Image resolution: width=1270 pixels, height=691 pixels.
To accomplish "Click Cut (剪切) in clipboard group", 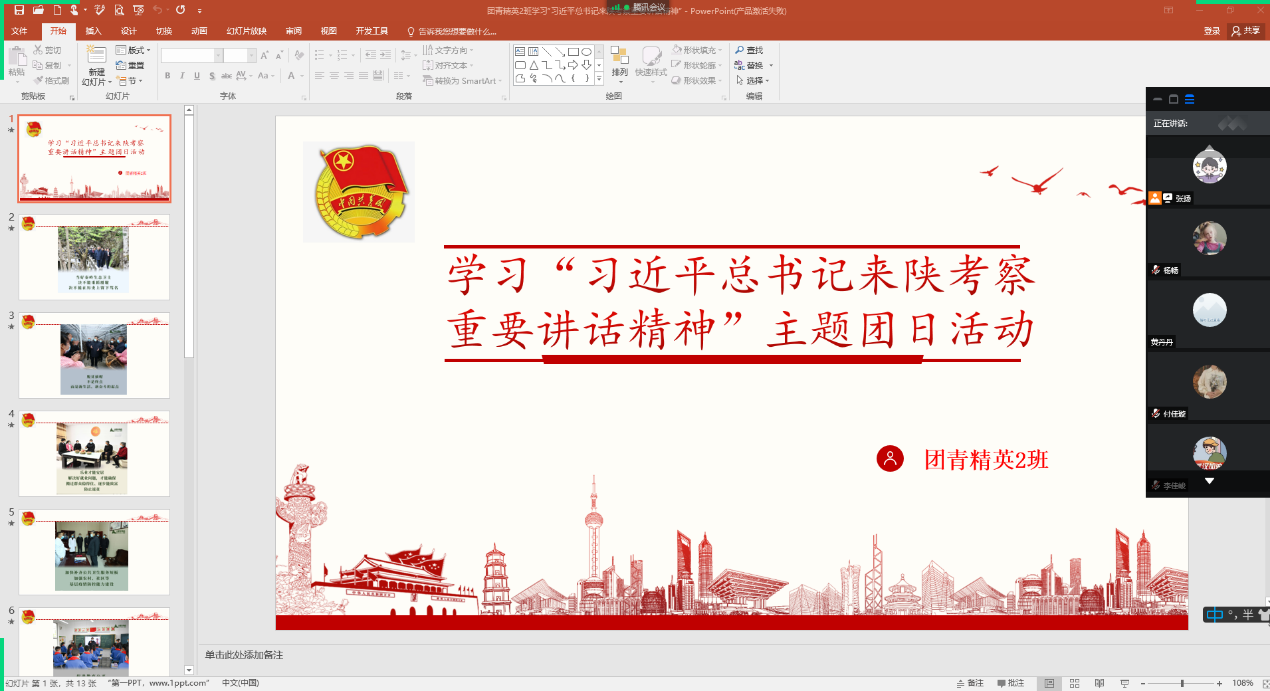I will (47, 49).
